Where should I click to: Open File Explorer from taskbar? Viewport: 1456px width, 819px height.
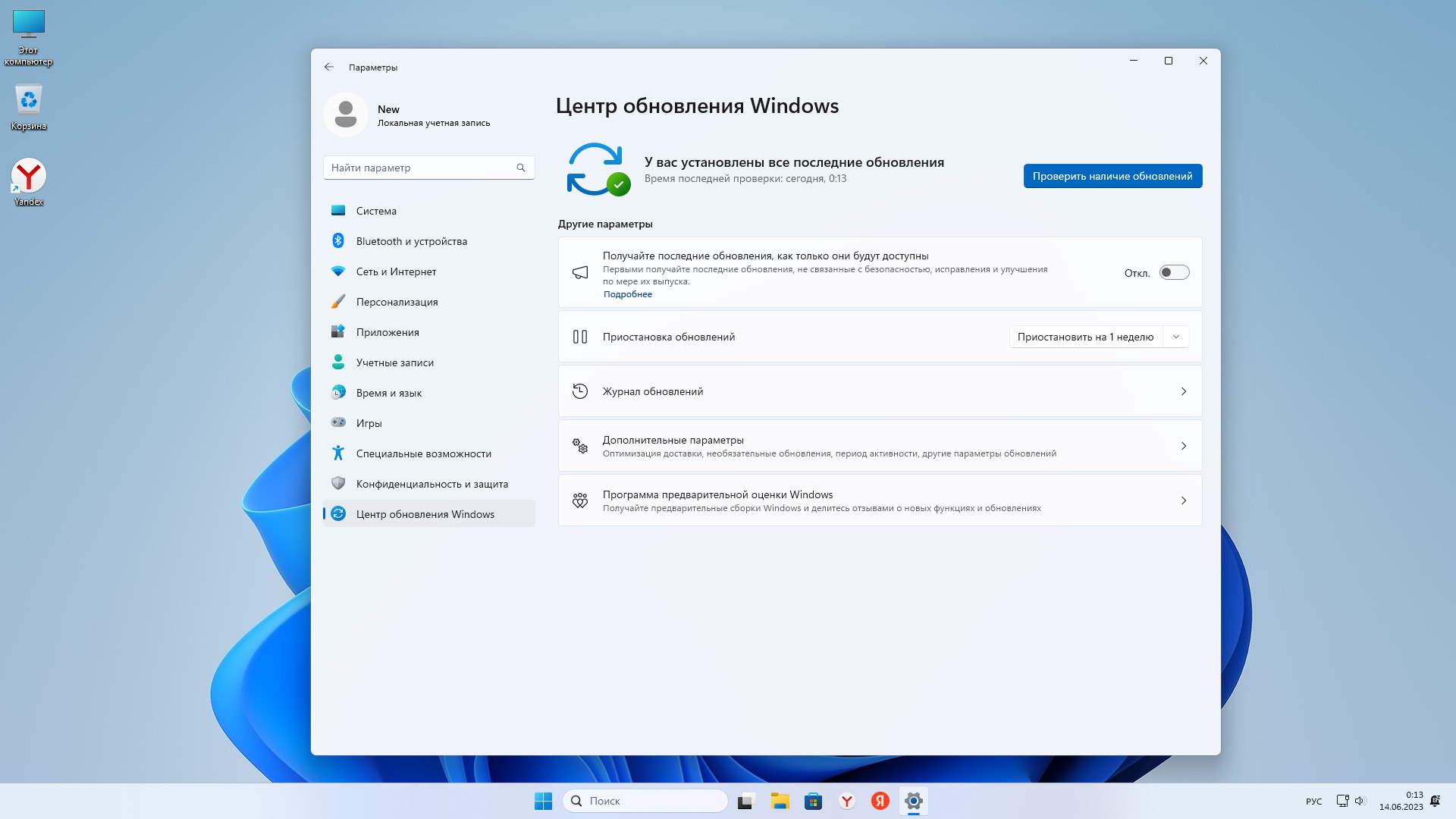[x=780, y=801]
